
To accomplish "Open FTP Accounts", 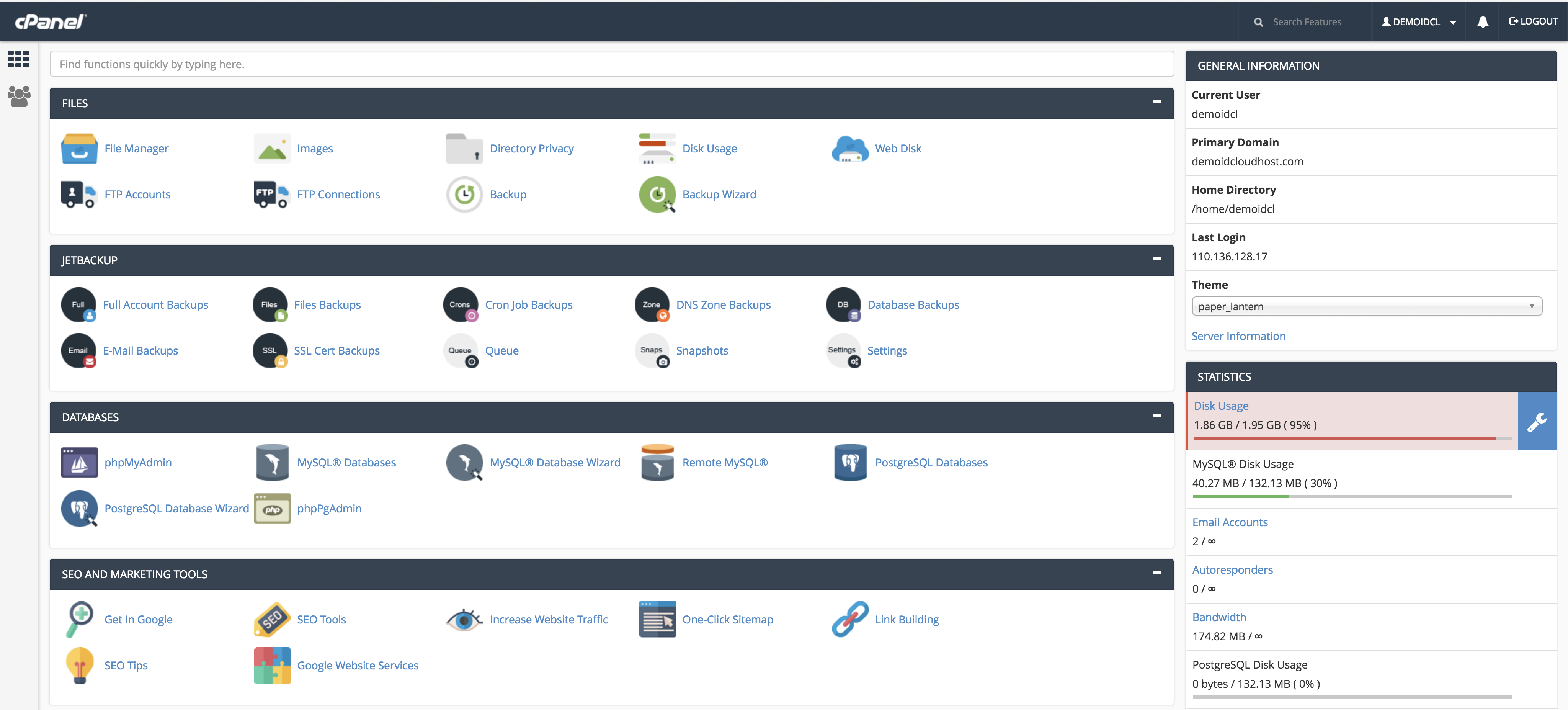I will (x=137, y=194).
